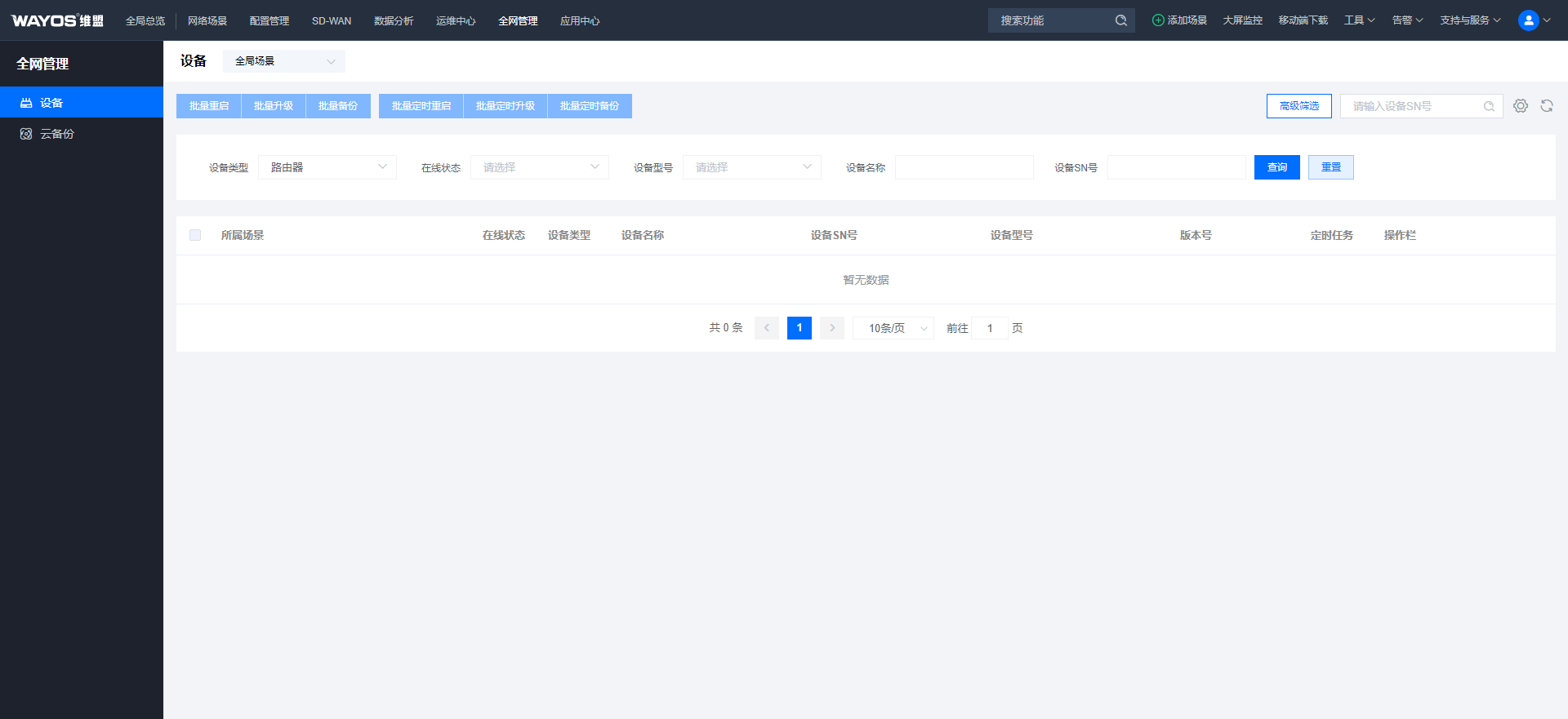Go to previous page arrow
Viewport: 1568px width, 719px height.
(x=766, y=328)
